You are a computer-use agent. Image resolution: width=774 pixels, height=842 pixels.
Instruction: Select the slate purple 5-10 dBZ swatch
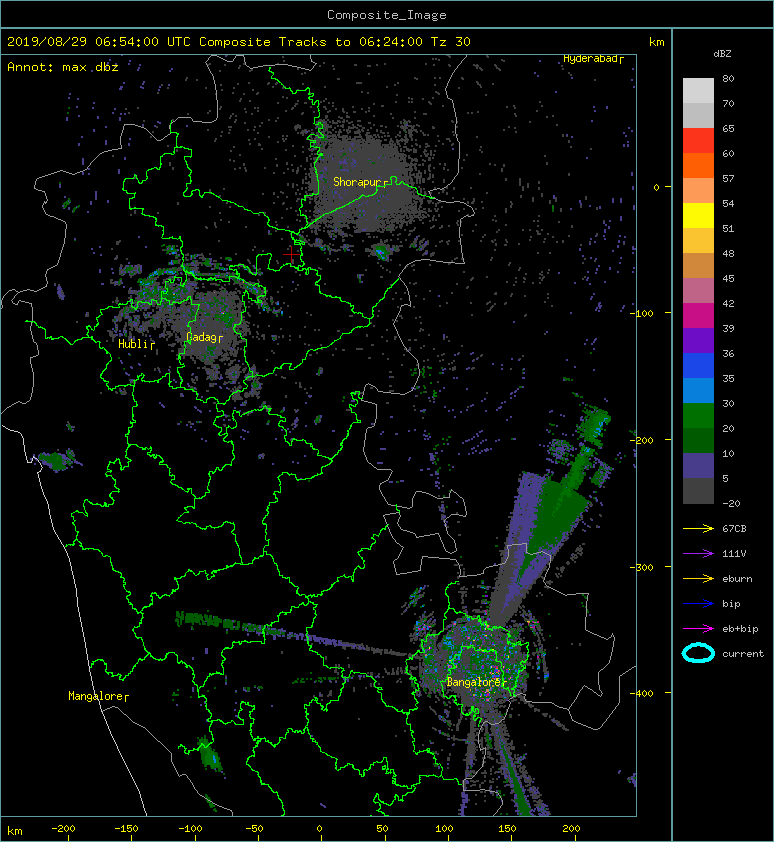tap(698, 465)
